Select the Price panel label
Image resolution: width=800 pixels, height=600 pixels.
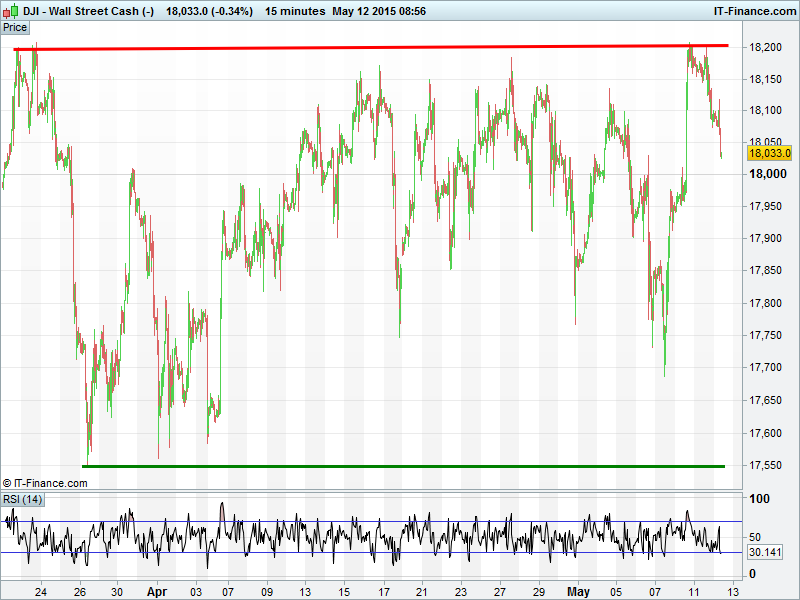15,27
